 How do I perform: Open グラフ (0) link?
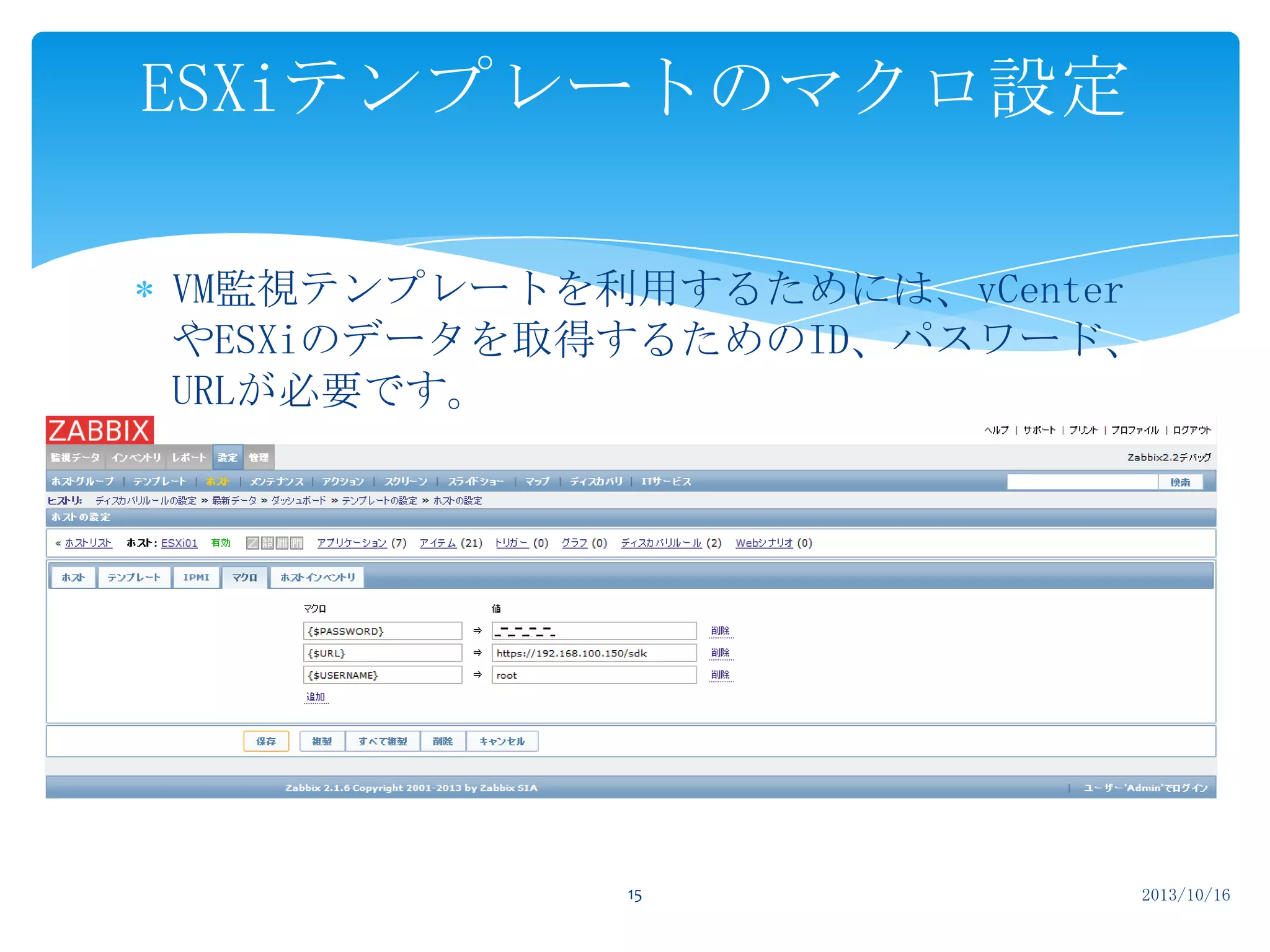(575, 543)
